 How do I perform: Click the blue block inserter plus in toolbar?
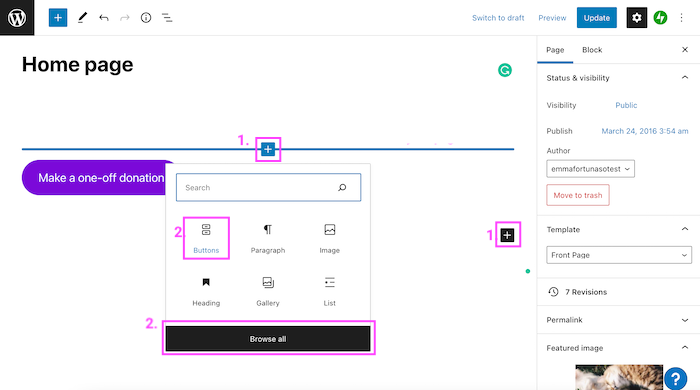click(58, 18)
